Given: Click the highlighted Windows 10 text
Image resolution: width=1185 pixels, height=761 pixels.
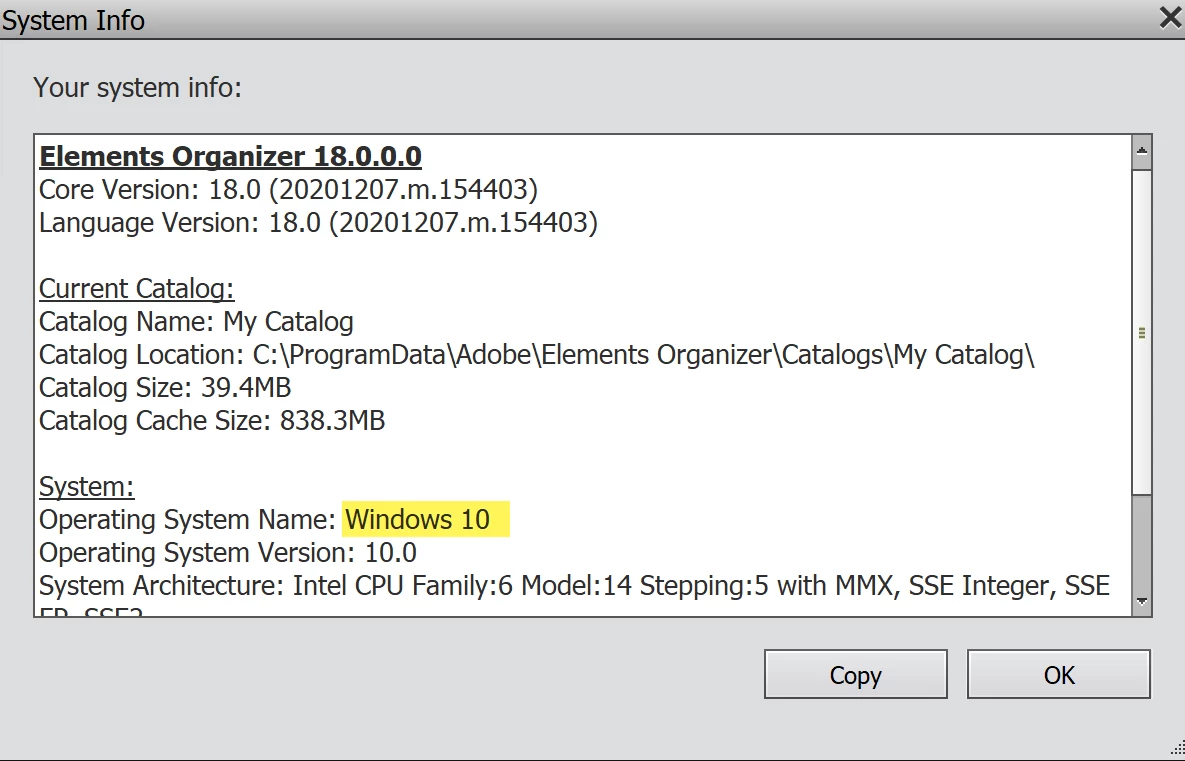Looking at the screenshot, I should [418, 520].
